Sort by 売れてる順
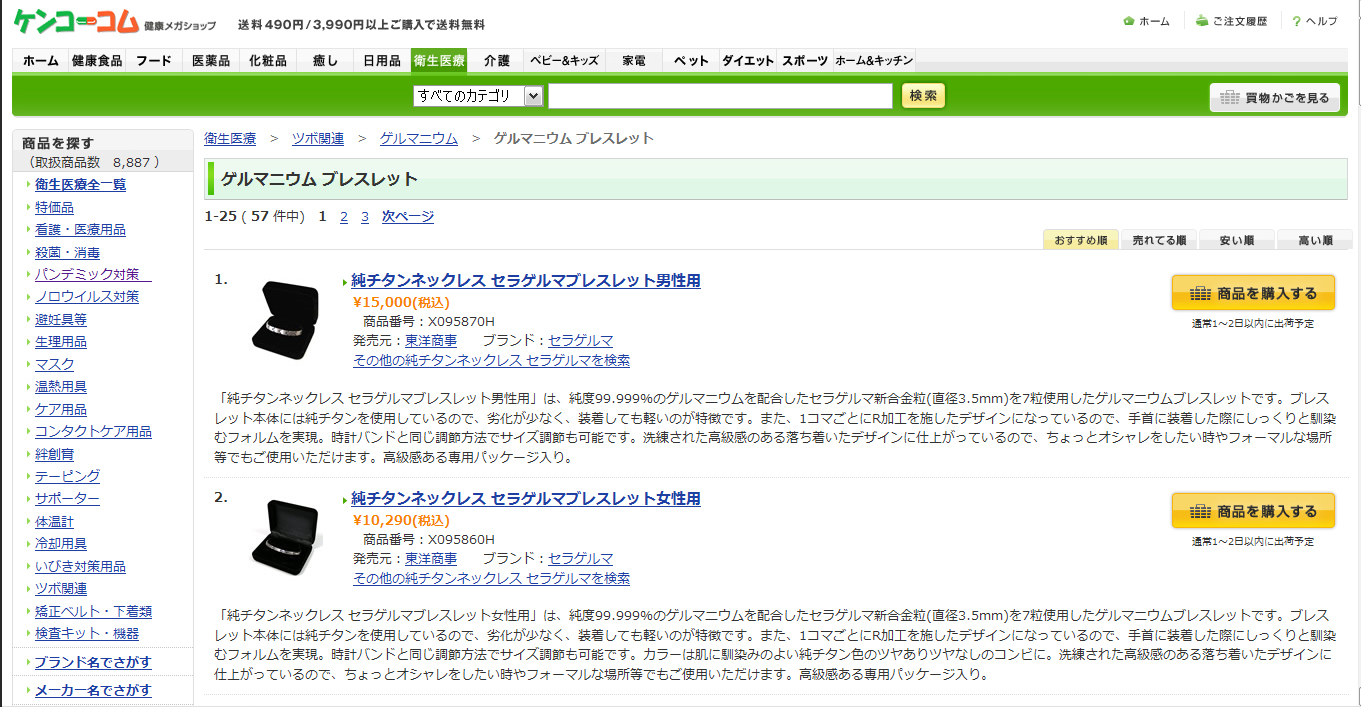The width and height of the screenshot is (1361, 707). (1159, 240)
